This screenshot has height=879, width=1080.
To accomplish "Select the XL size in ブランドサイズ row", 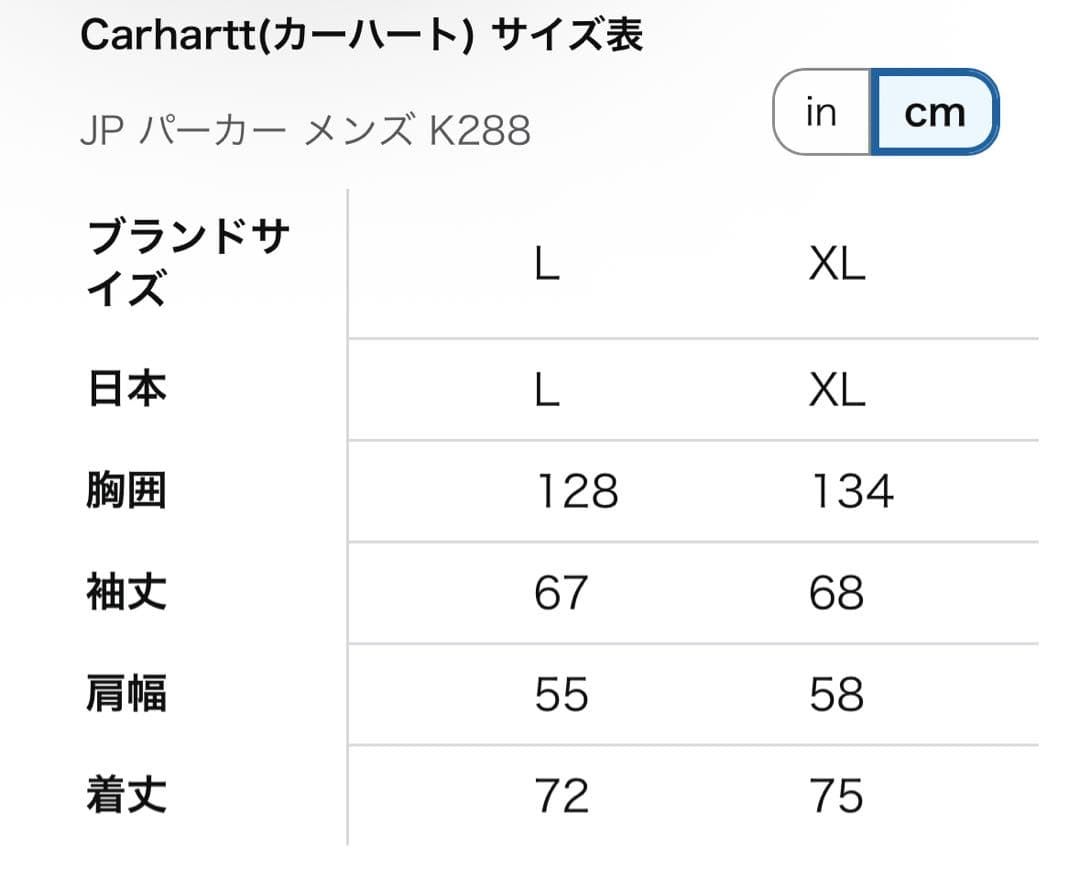I will pyautogui.click(x=837, y=264).
